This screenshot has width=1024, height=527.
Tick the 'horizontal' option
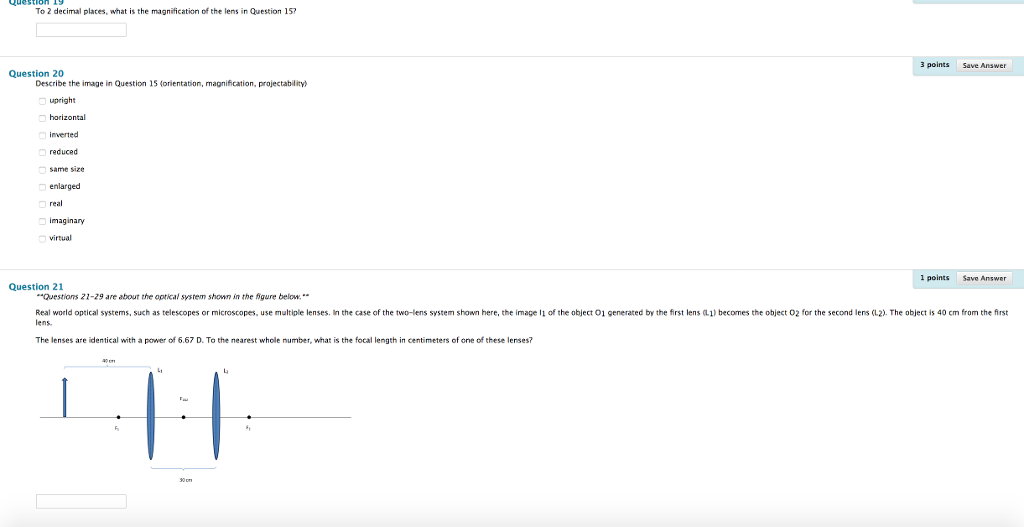tap(42, 117)
